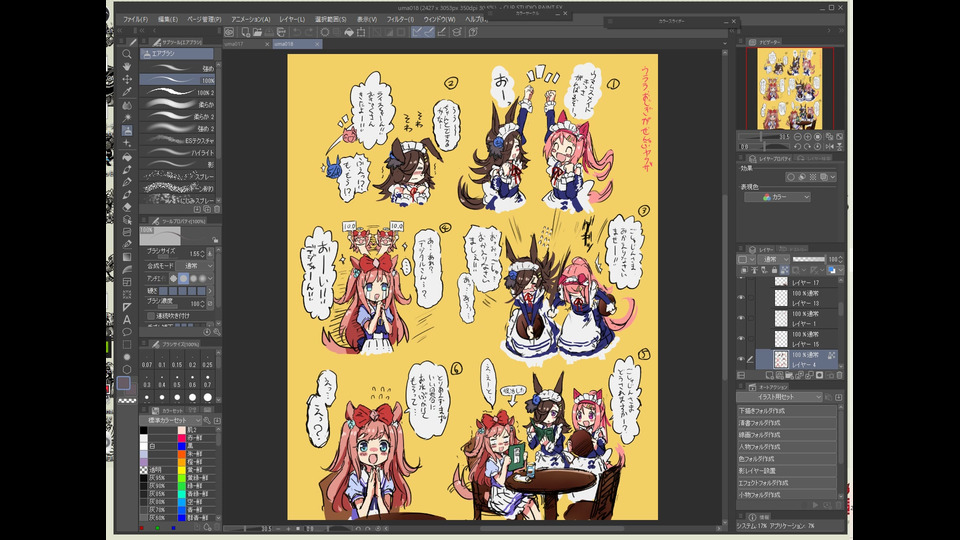Image resolution: width=960 pixels, height=540 pixels.
Task: Run the 影レイヤー設置 auto action
Action: [786, 471]
